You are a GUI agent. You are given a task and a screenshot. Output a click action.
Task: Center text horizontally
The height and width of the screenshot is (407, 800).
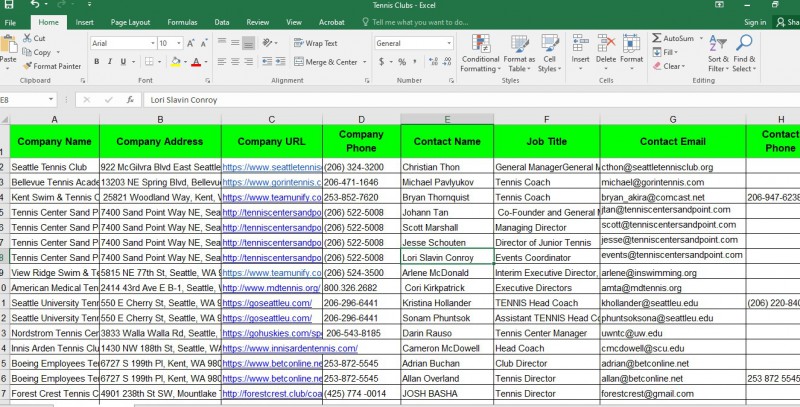(235, 62)
